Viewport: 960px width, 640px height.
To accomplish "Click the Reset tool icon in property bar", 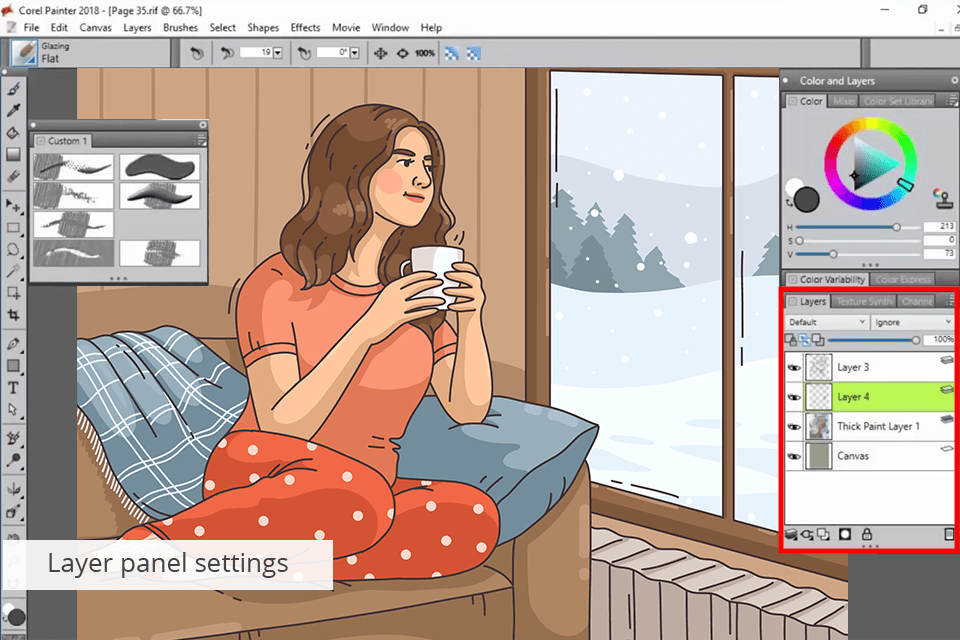I will tap(197, 53).
